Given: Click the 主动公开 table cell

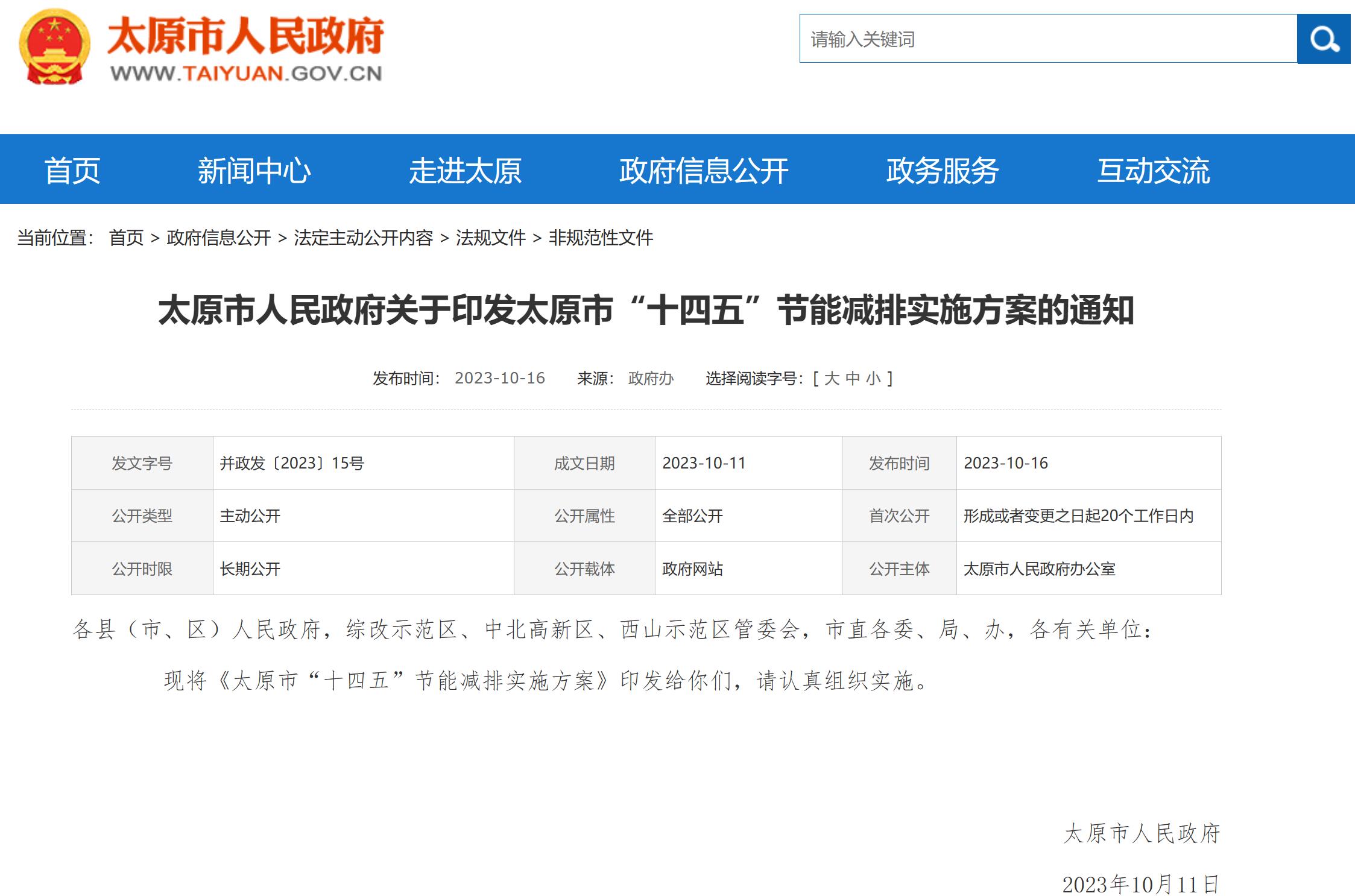Looking at the screenshot, I should click(363, 516).
